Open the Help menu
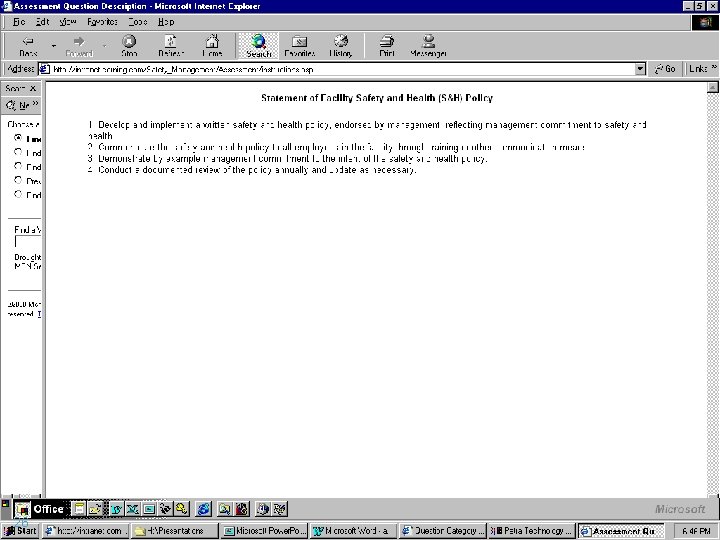This screenshot has width=720, height=540. (166, 22)
